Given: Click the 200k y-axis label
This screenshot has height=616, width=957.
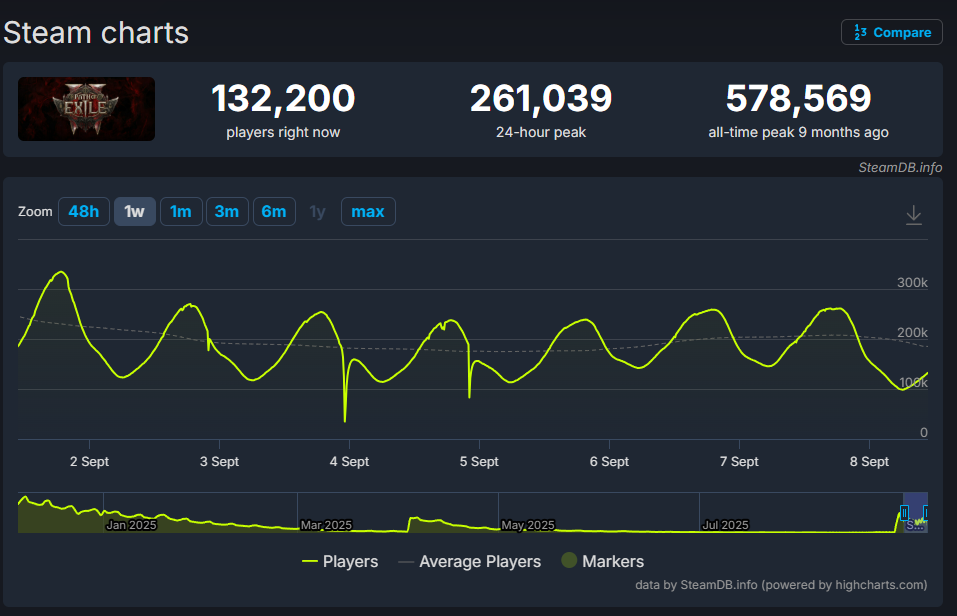Looking at the screenshot, I should [912, 332].
